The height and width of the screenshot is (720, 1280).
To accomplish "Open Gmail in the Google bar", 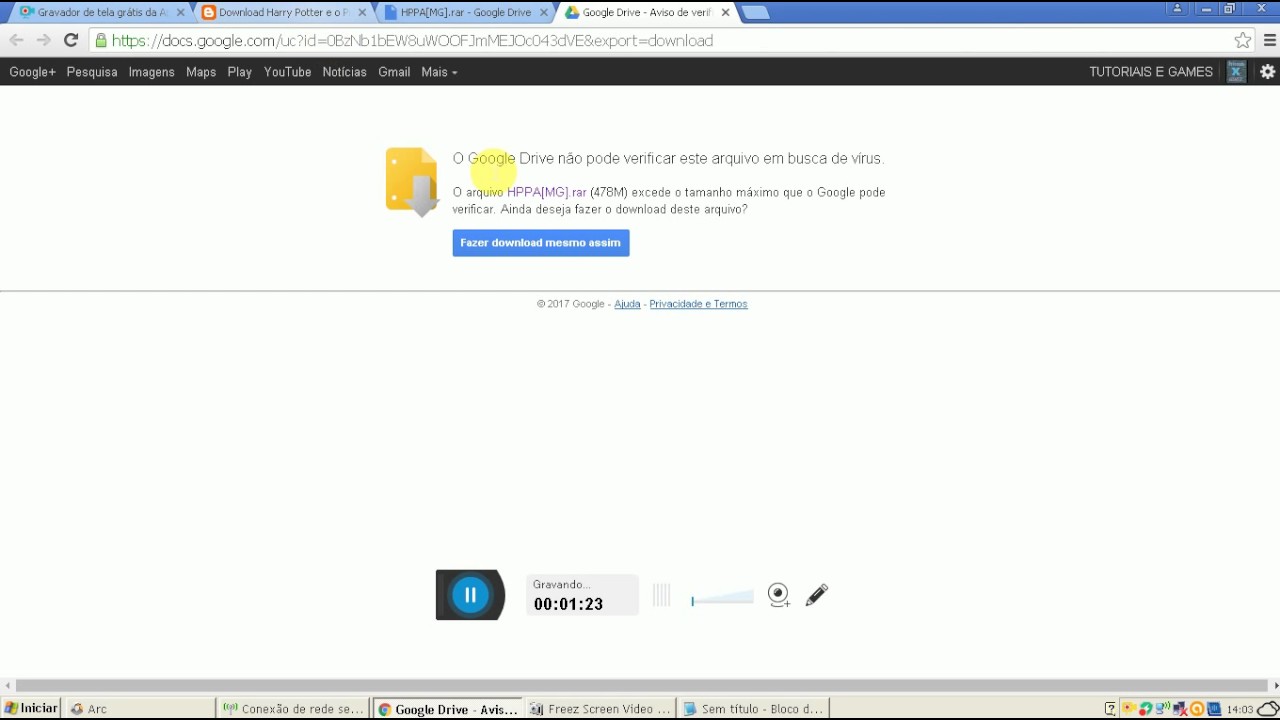I will coord(394,72).
